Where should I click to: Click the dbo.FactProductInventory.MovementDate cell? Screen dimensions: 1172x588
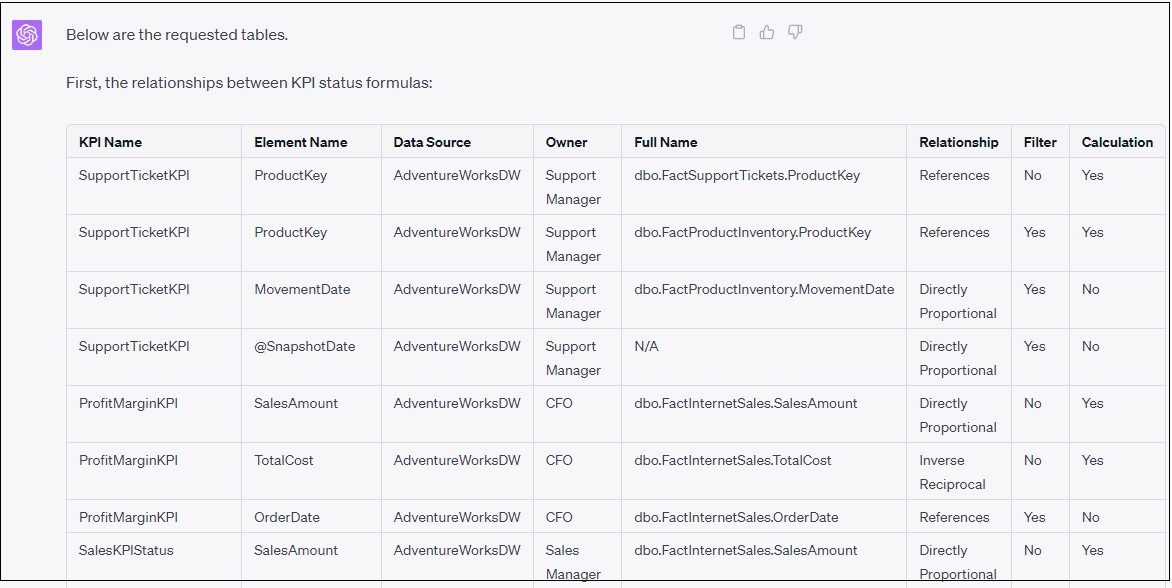point(763,290)
